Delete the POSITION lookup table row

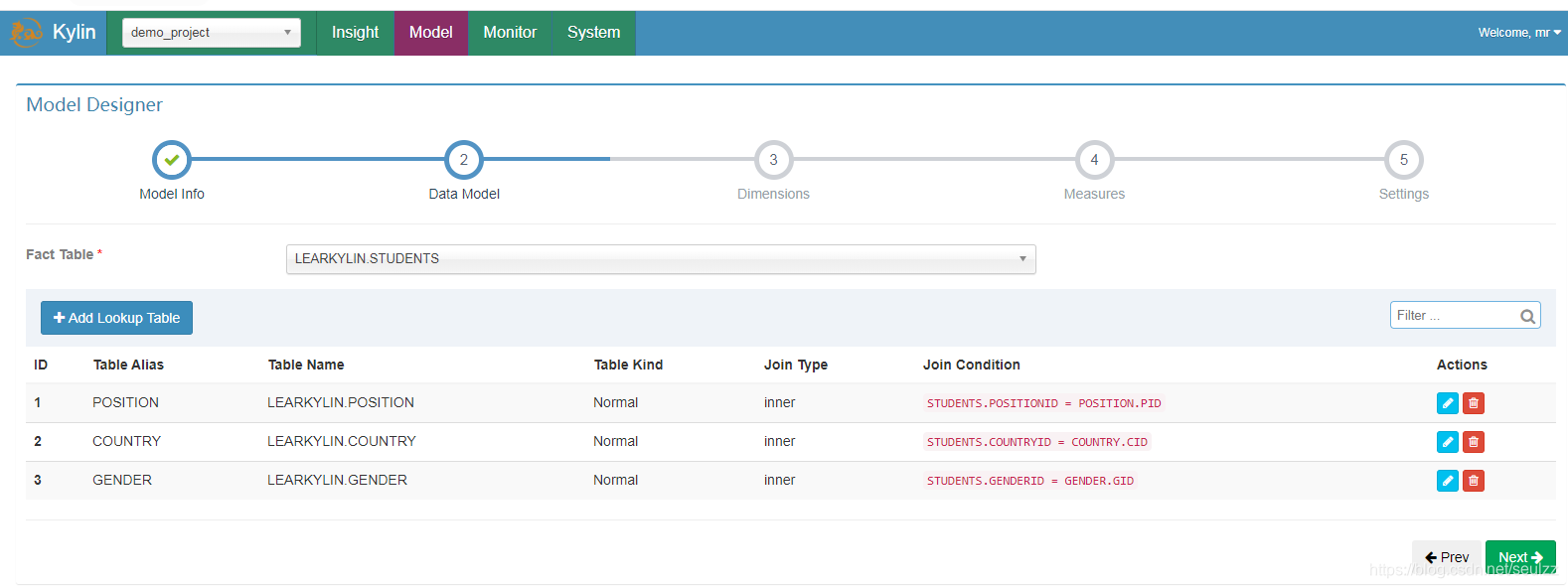tap(1474, 403)
